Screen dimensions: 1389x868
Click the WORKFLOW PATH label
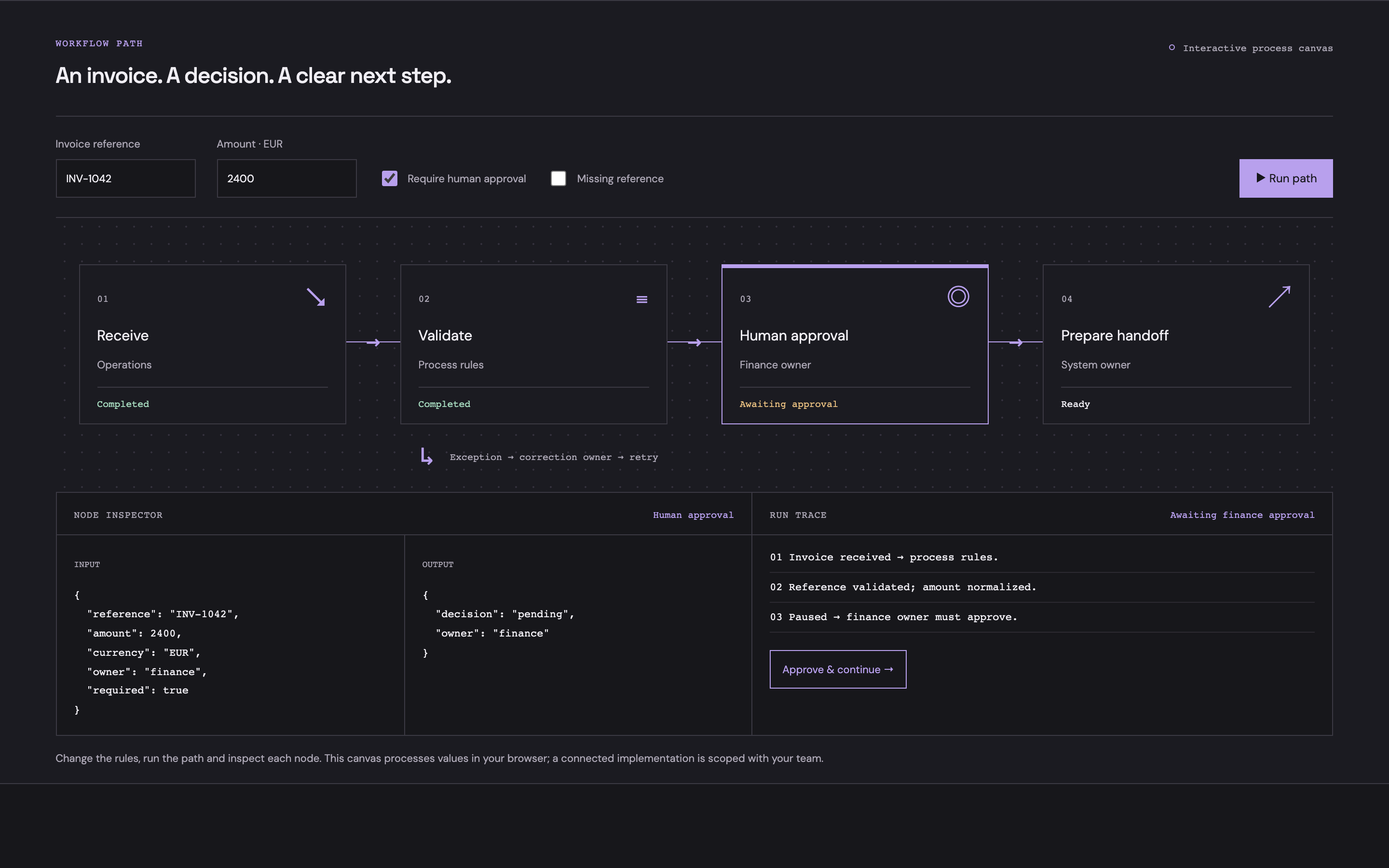(x=99, y=43)
